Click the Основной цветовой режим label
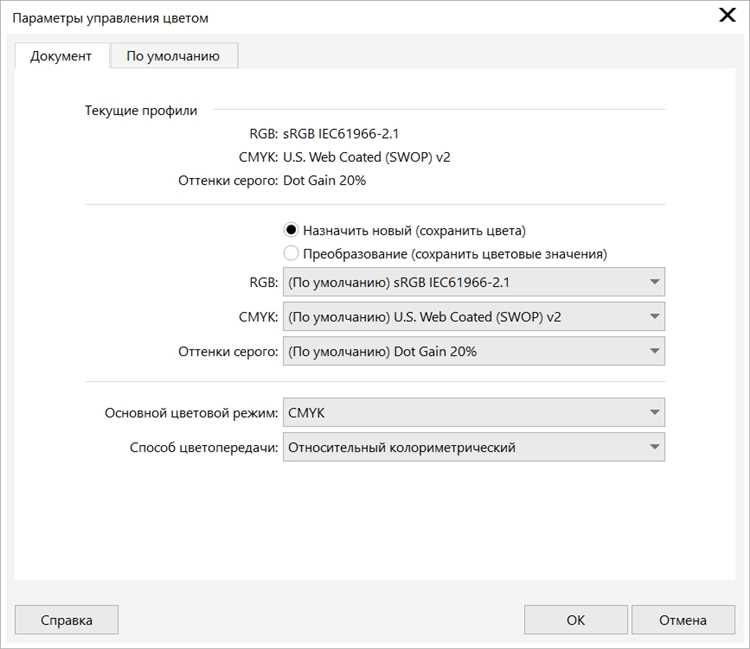The height and width of the screenshot is (649, 750). 191,412
